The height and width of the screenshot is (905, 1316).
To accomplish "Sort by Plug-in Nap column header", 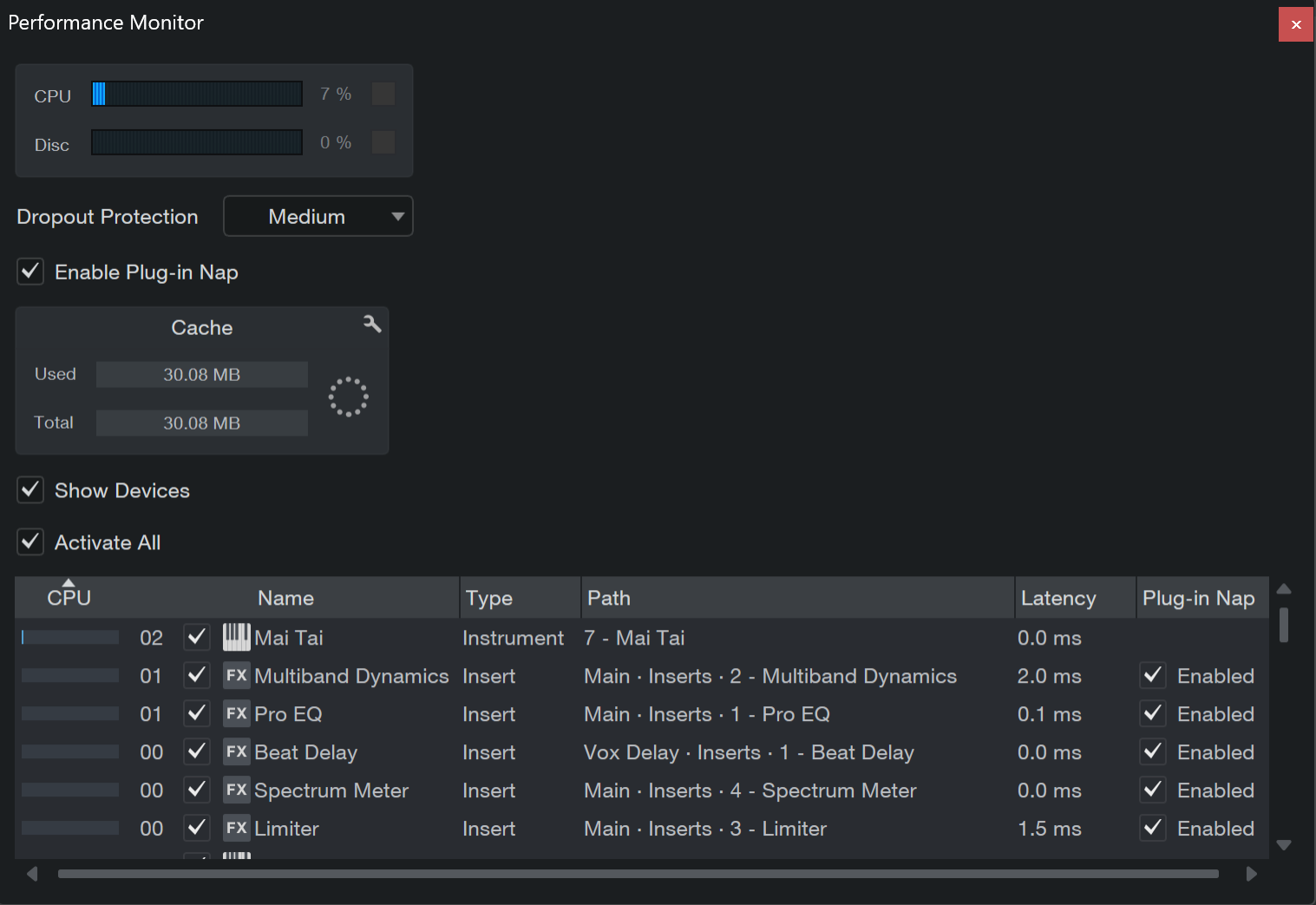I will tap(1202, 598).
